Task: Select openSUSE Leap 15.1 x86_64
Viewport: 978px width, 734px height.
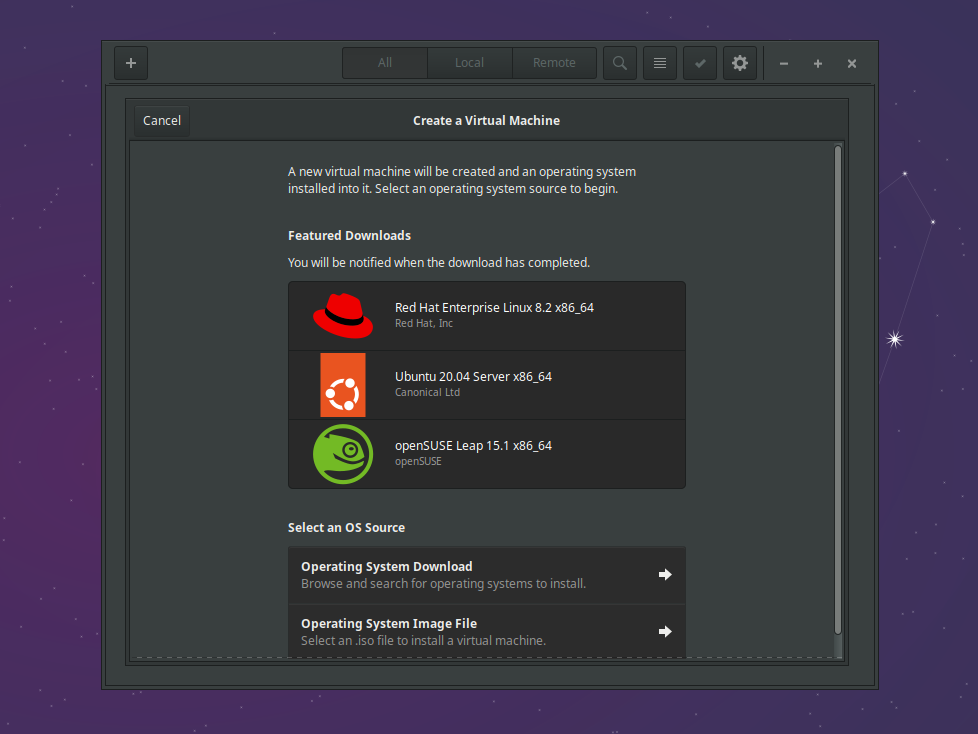Action: tap(473, 446)
